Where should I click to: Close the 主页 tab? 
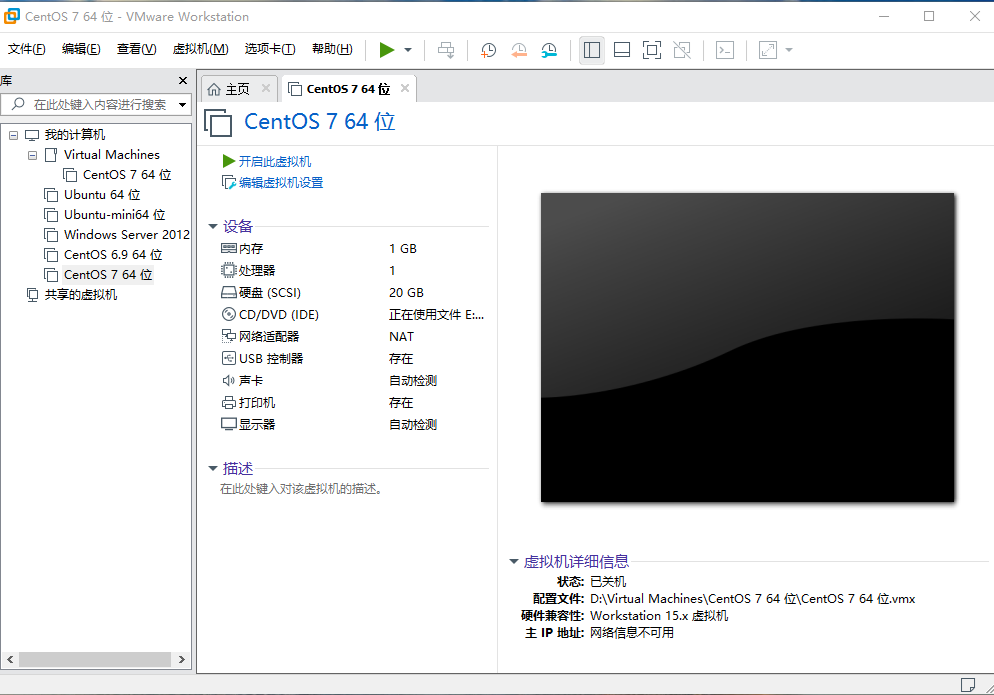[266, 88]
